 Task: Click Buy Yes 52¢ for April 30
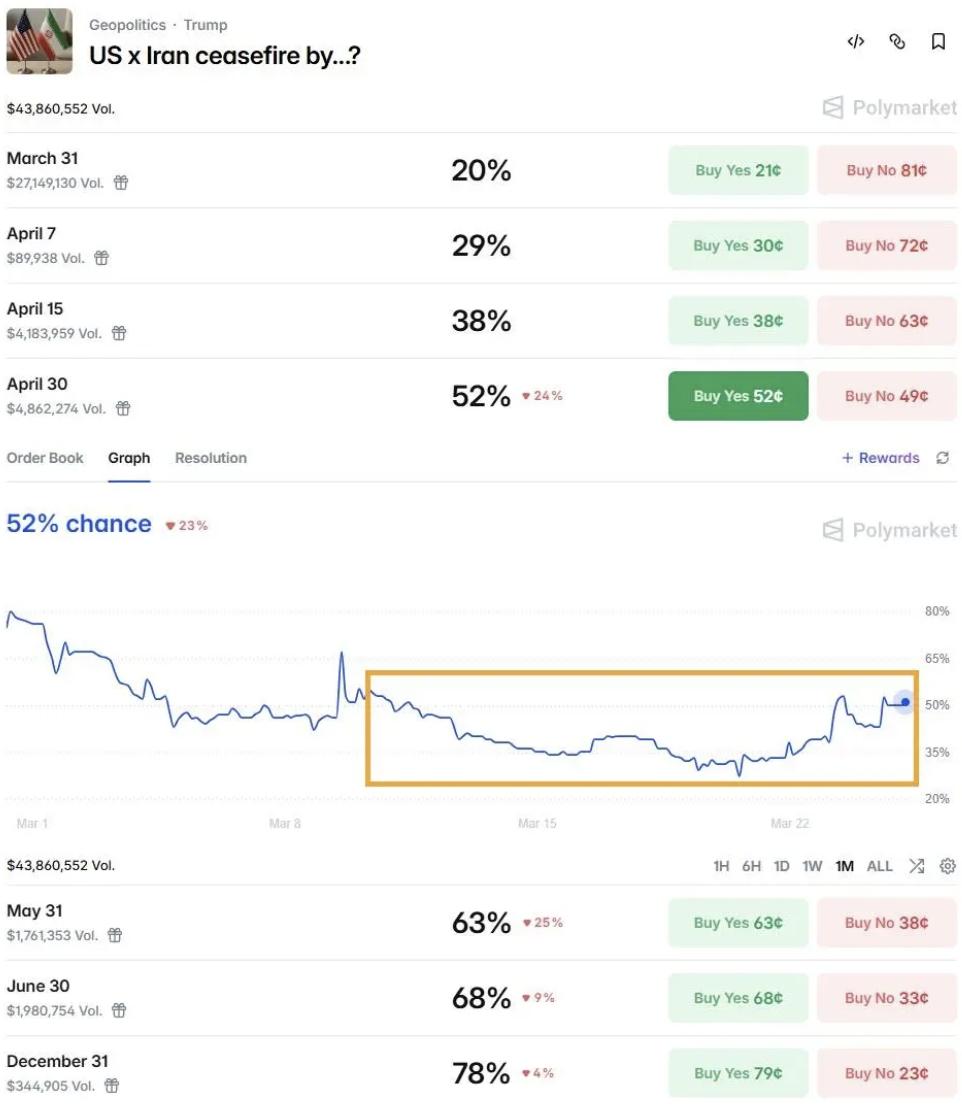click(738, 395)
